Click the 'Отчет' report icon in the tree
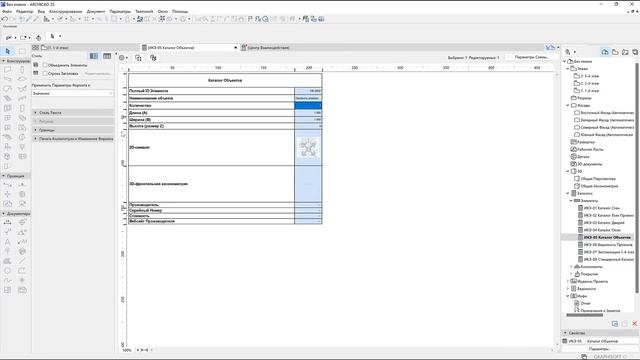 (577, 303)
